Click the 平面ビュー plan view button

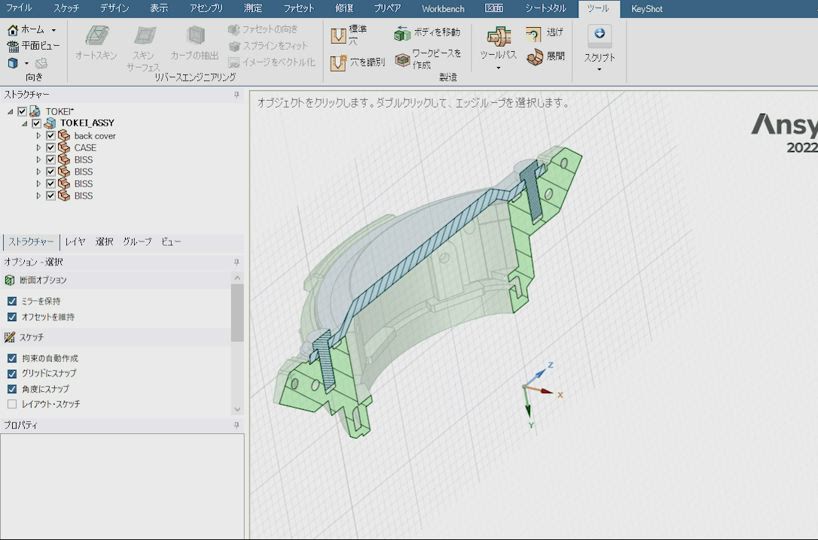(33, 46)
